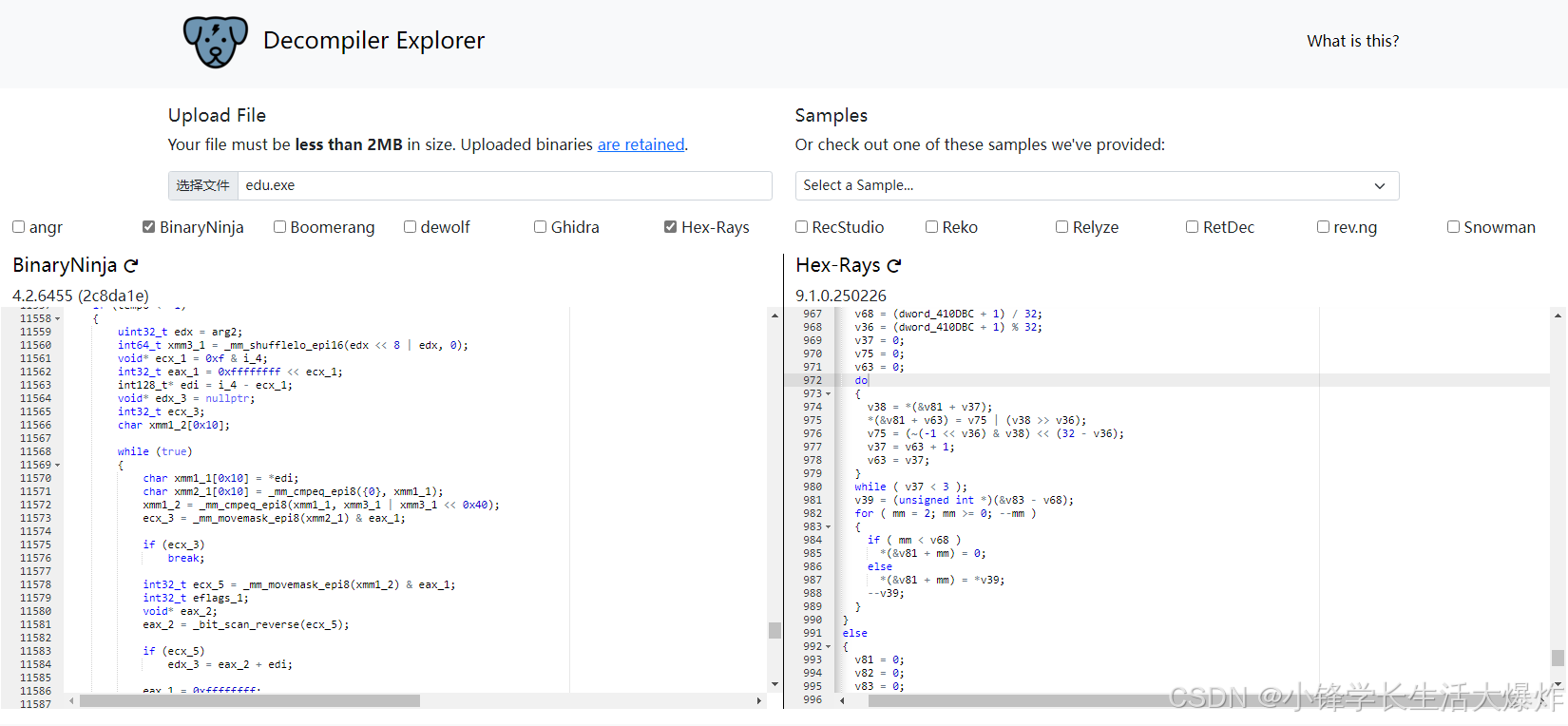1568x726 pixels.
Task: Click the Decompiler Explorer dog logo
Action: (x=215, y=42)
